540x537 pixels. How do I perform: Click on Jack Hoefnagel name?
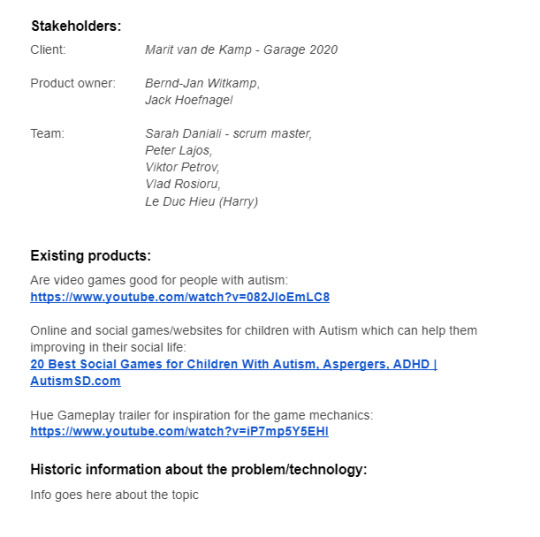click(189, 100)
